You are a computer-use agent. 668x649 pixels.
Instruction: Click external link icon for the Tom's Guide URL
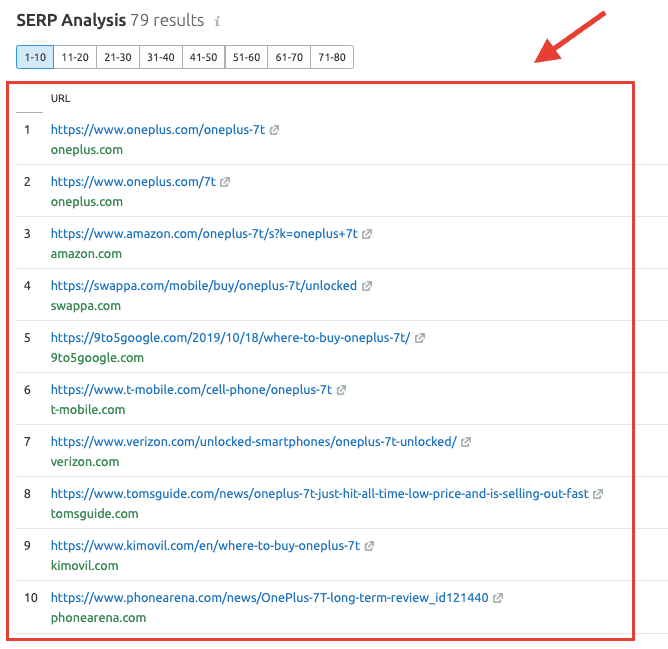click(x=598, y=494)
